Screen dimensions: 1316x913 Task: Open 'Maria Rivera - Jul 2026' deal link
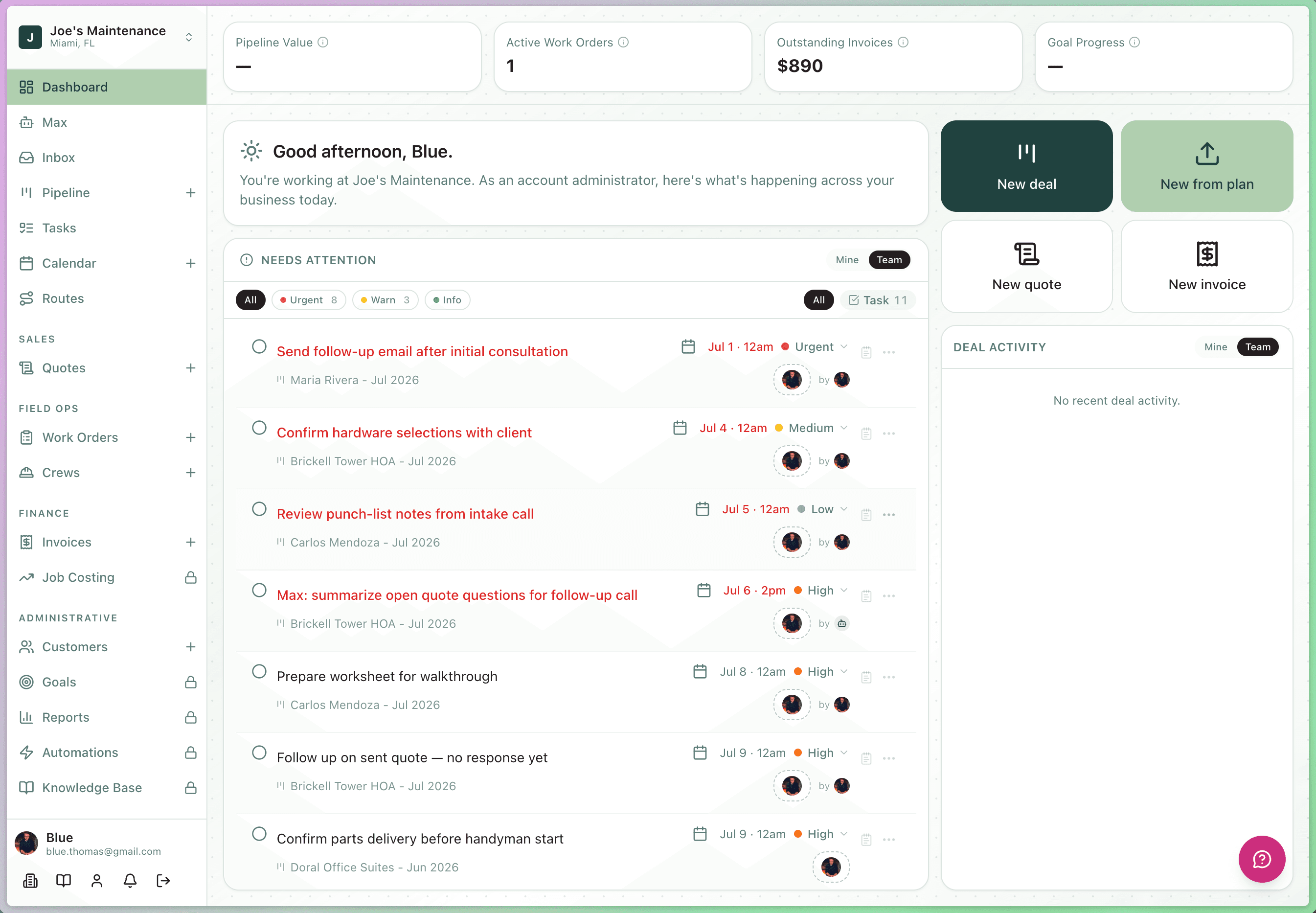(x=355, y=380)
